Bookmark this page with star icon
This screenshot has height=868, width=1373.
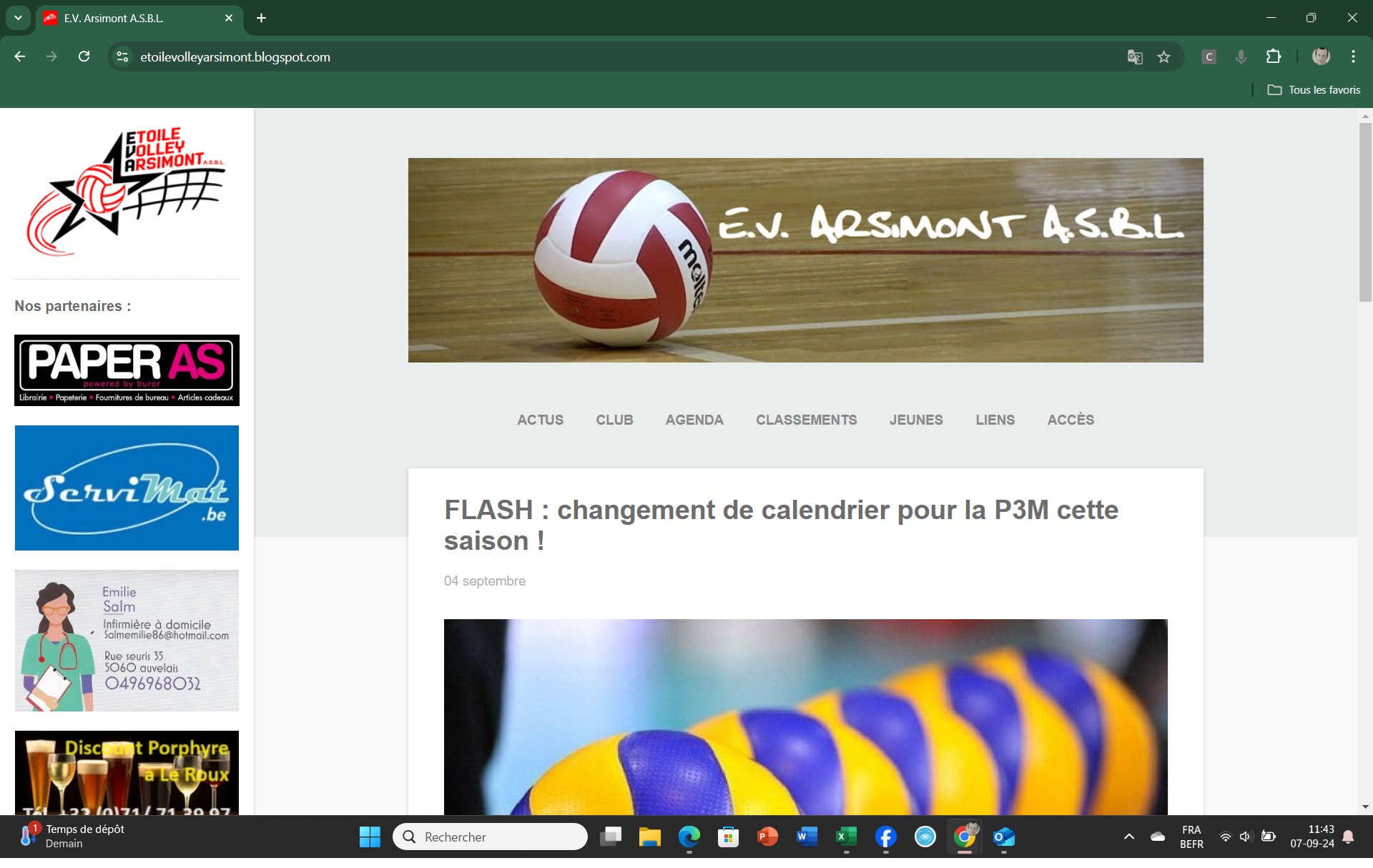tap(1164, 57)
